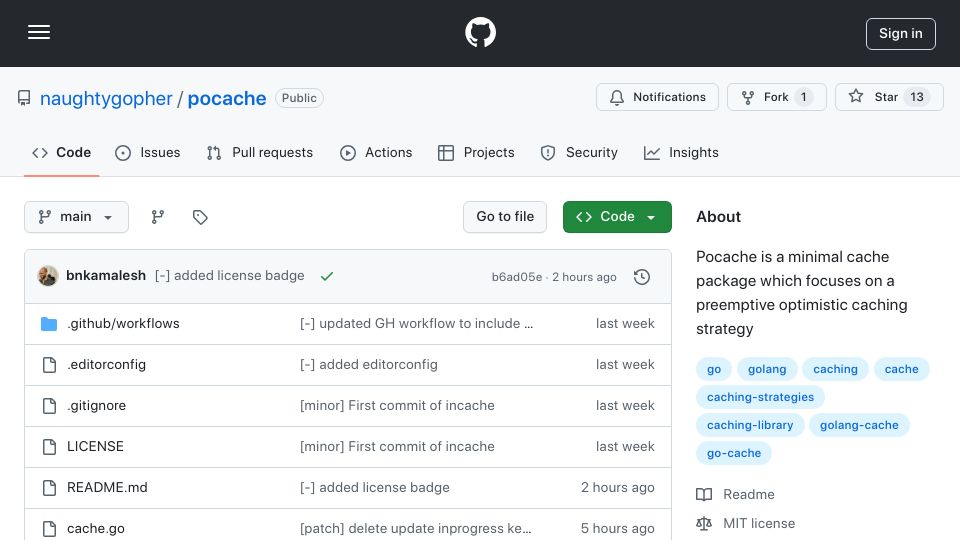This screenshot has height=540, width=960.
Task: View commit history clock icon
Action: tap(642, 277)
